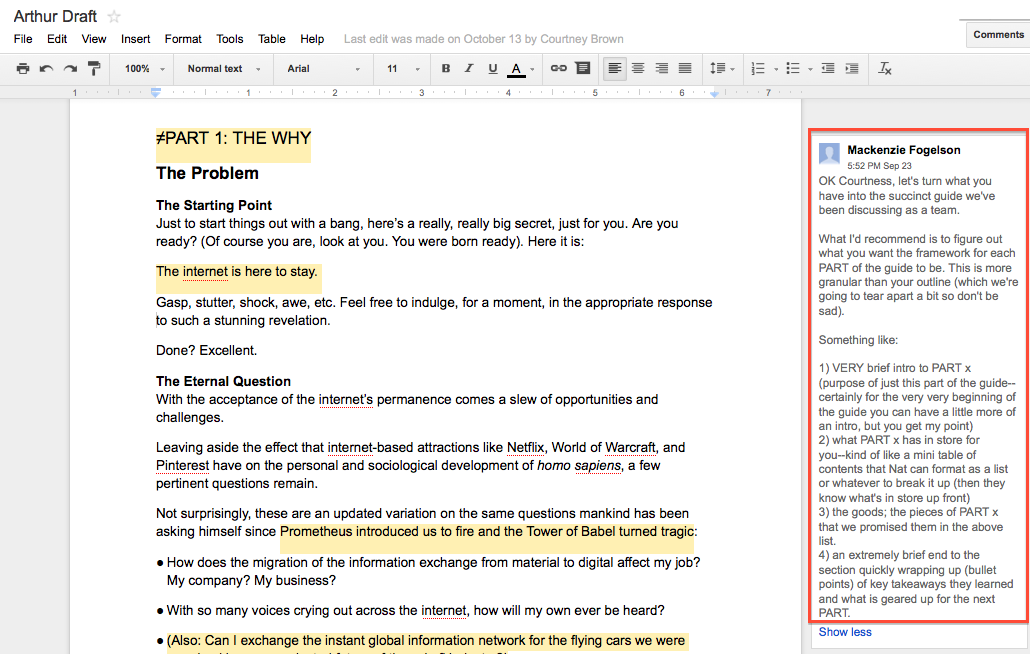Expand the Arial font dropdown
The height and width of the screenshot is (654, 1030).
tap(323, 69)
